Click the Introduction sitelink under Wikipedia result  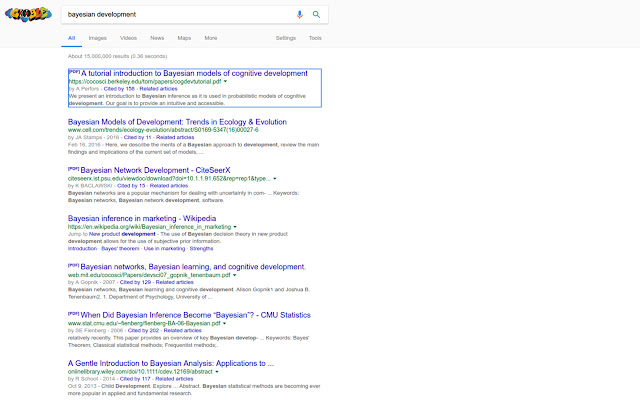tap(82, 249)
